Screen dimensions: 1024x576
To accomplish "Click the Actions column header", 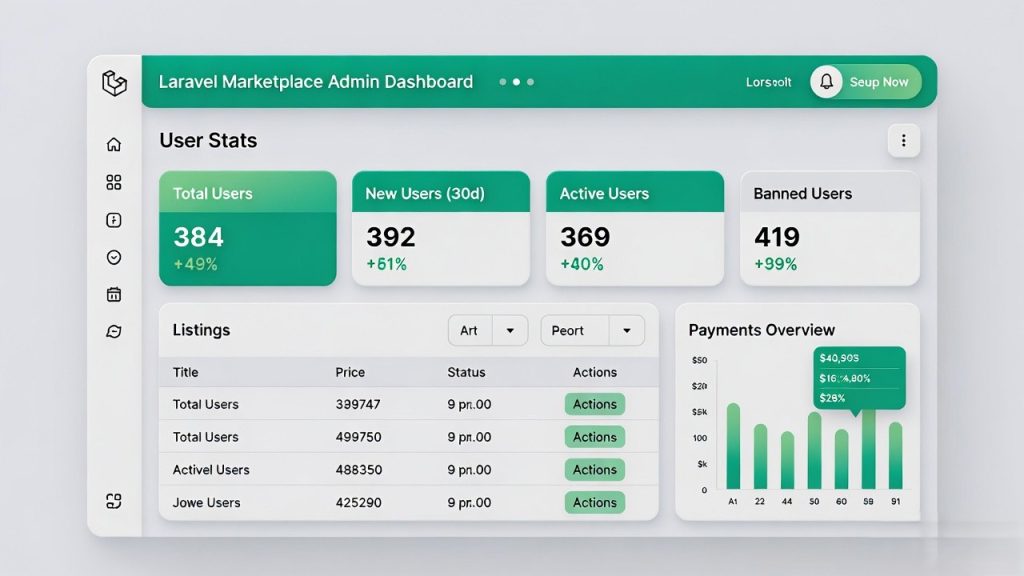I will [x=595, y=372].
